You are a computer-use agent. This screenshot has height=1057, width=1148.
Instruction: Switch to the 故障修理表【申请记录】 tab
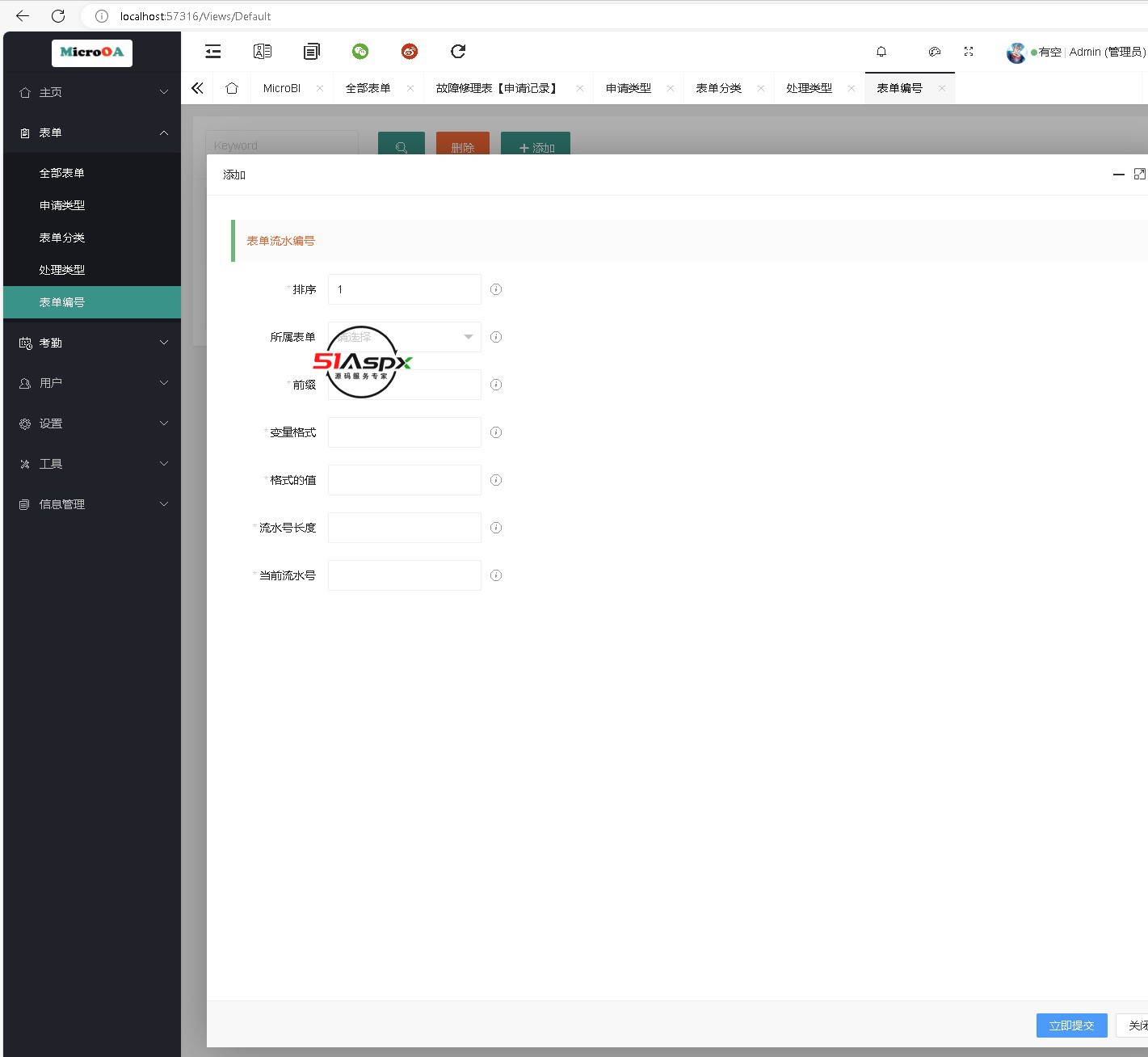coord(497,88)
